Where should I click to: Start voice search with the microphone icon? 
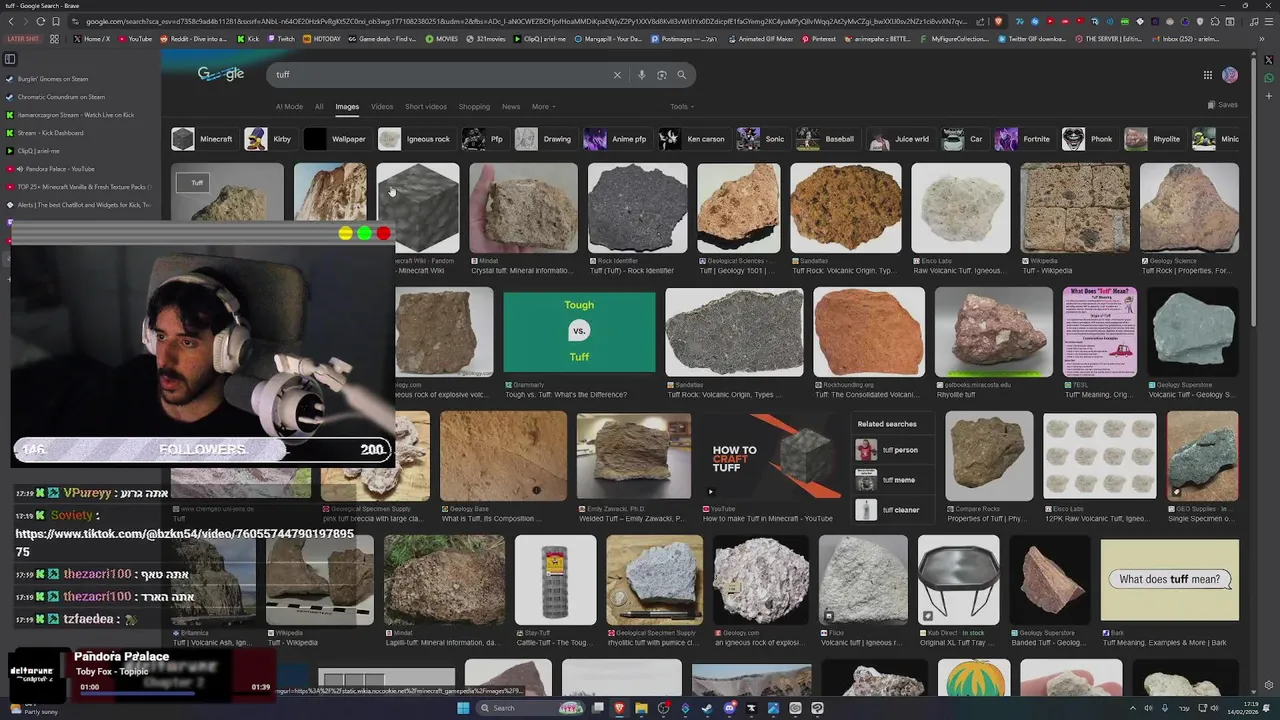[x=641, y=75]
